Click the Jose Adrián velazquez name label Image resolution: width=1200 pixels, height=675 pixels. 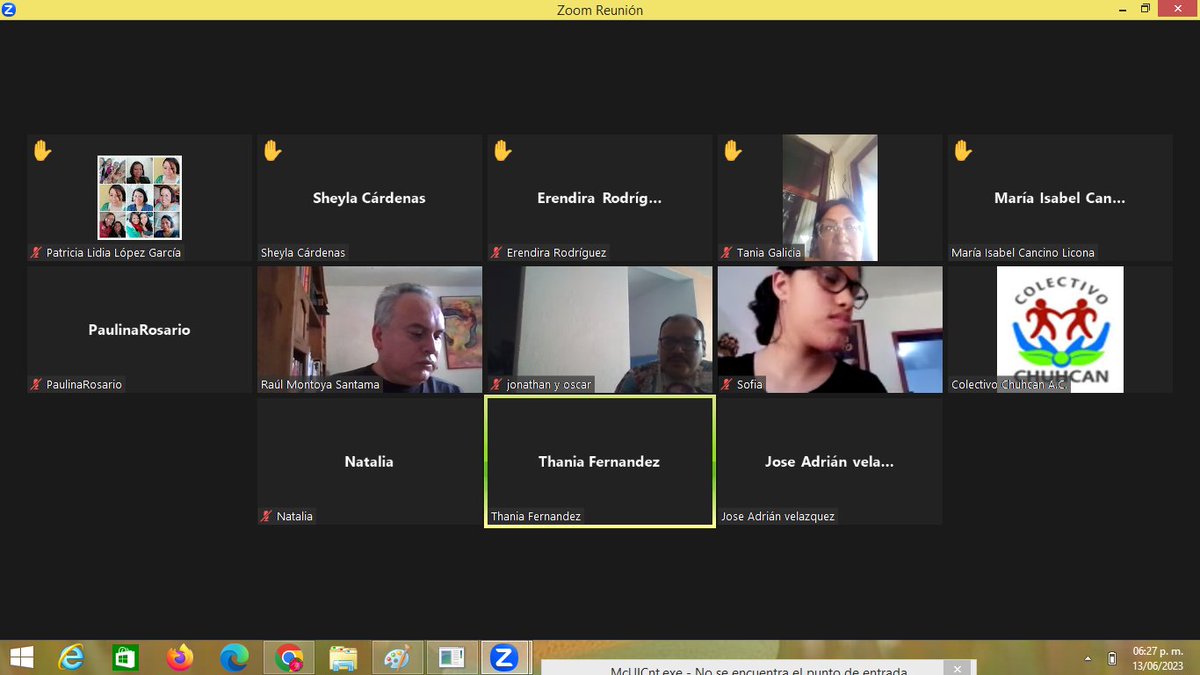coord(778,516)
